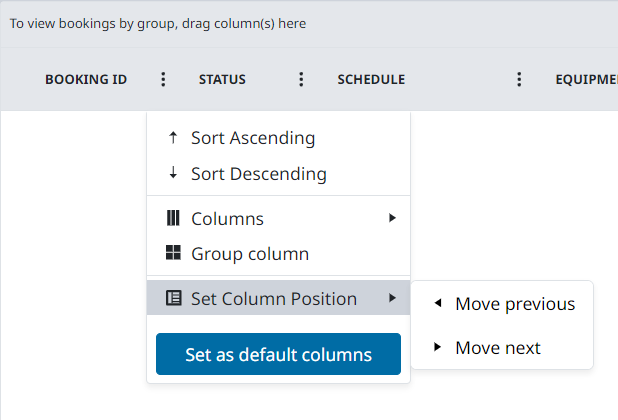
Task: Select Move previous in the submenu
Action: [x=514, y=304]
